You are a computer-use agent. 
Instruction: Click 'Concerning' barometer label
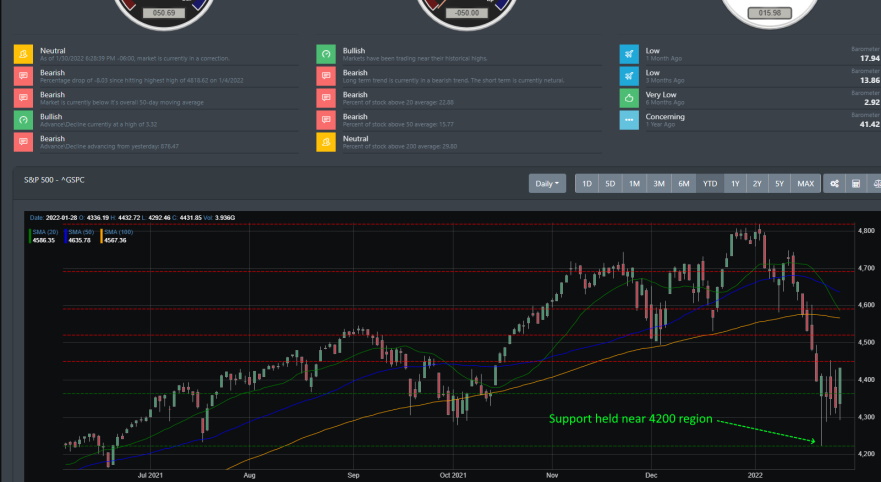pyautogui.click(x=665, y=116)
